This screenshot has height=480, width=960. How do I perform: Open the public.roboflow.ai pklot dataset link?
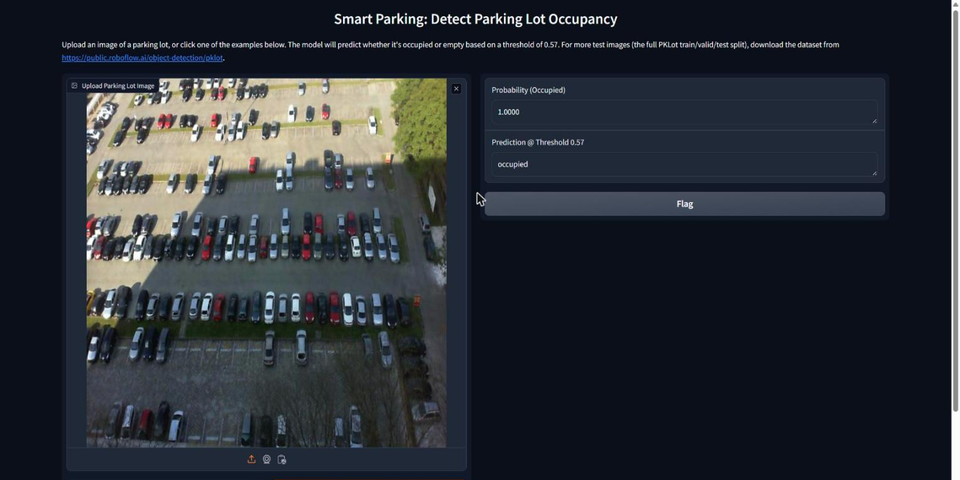point(143,58)
